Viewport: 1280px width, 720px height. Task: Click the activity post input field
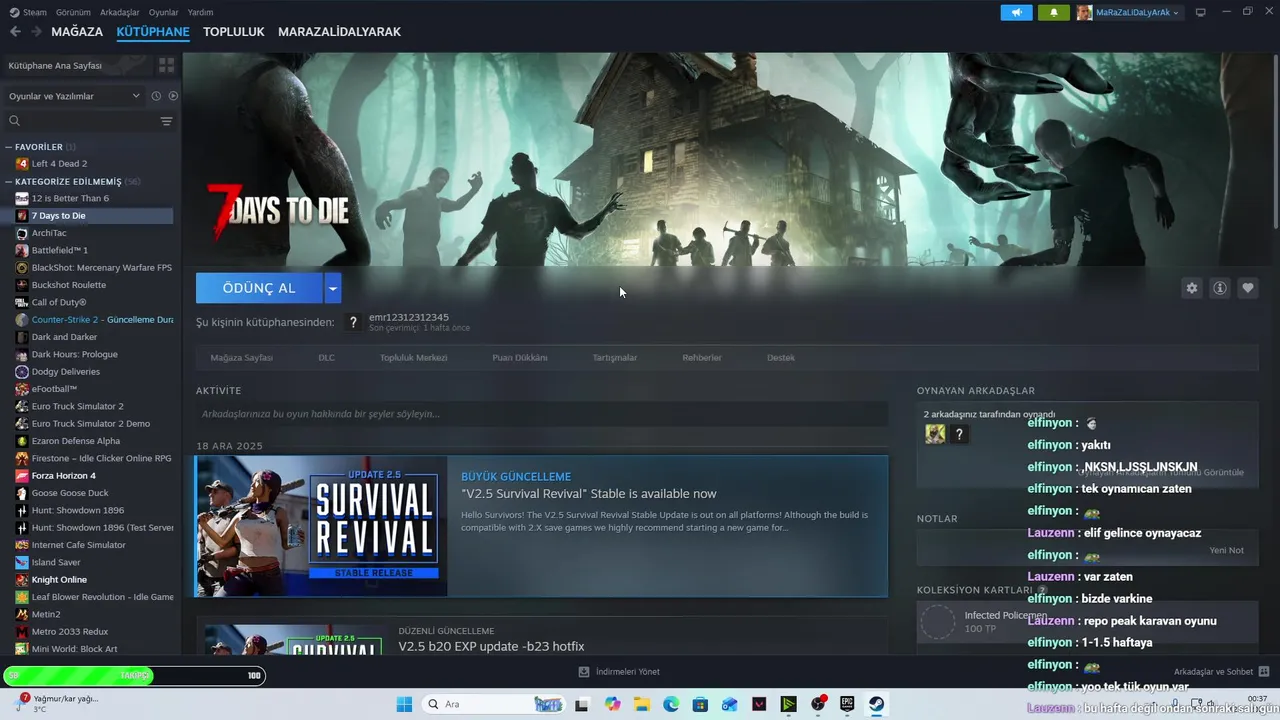(x=541, y=414)
